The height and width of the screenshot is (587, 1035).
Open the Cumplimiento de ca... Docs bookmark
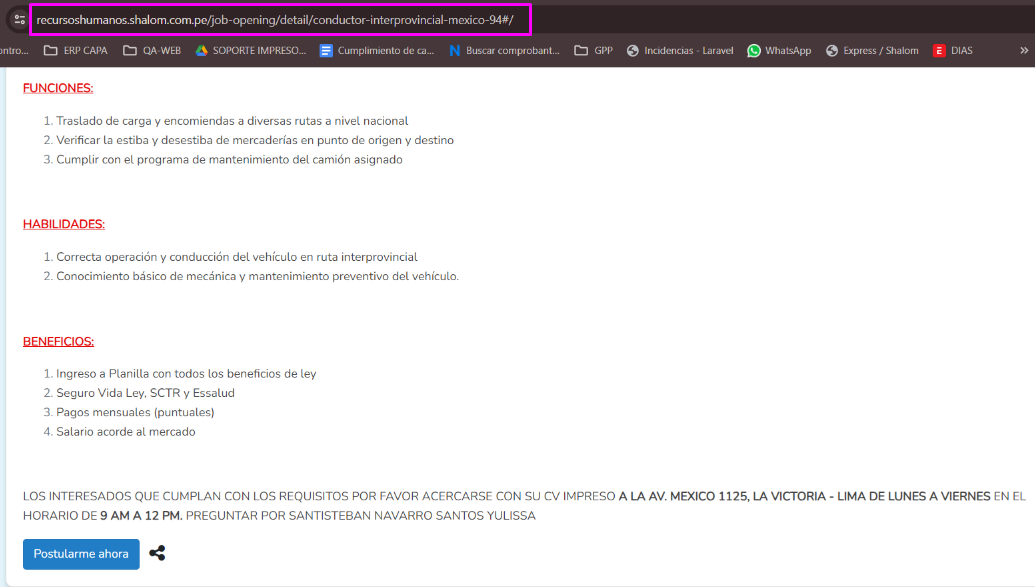pyautogui.click(x=377, y=50)
